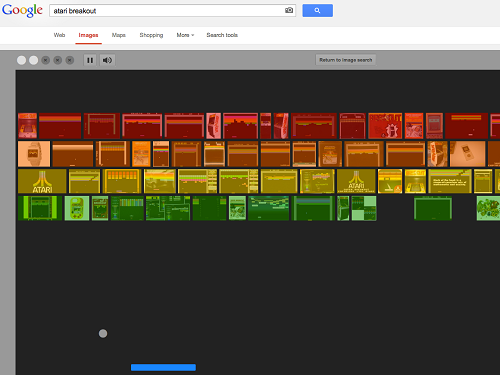Open the Shopping tab
The image size is (500, 375).
click(151, 35)
